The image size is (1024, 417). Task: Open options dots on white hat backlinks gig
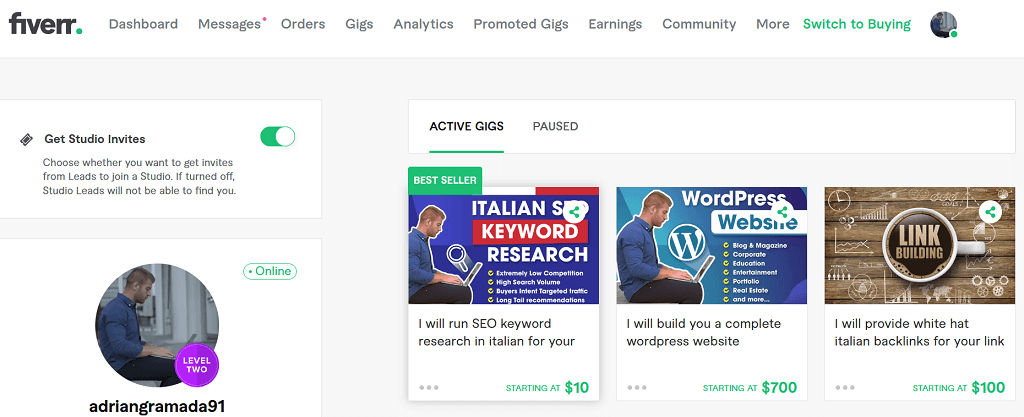point(845,387)
